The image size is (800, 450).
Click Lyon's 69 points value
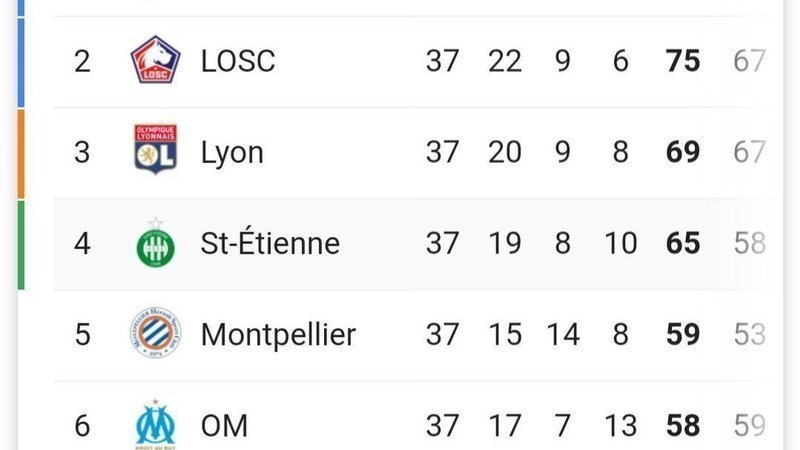click(683, 152)
